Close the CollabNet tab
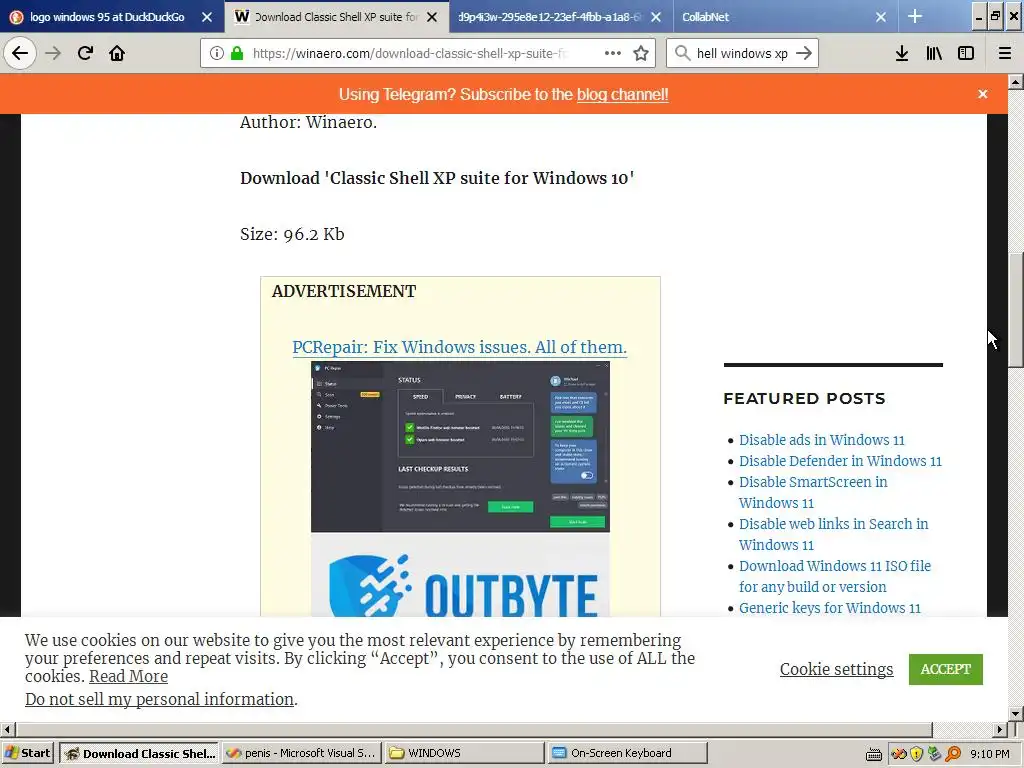Screen dimensions: 1024x768 pos(881,17)
